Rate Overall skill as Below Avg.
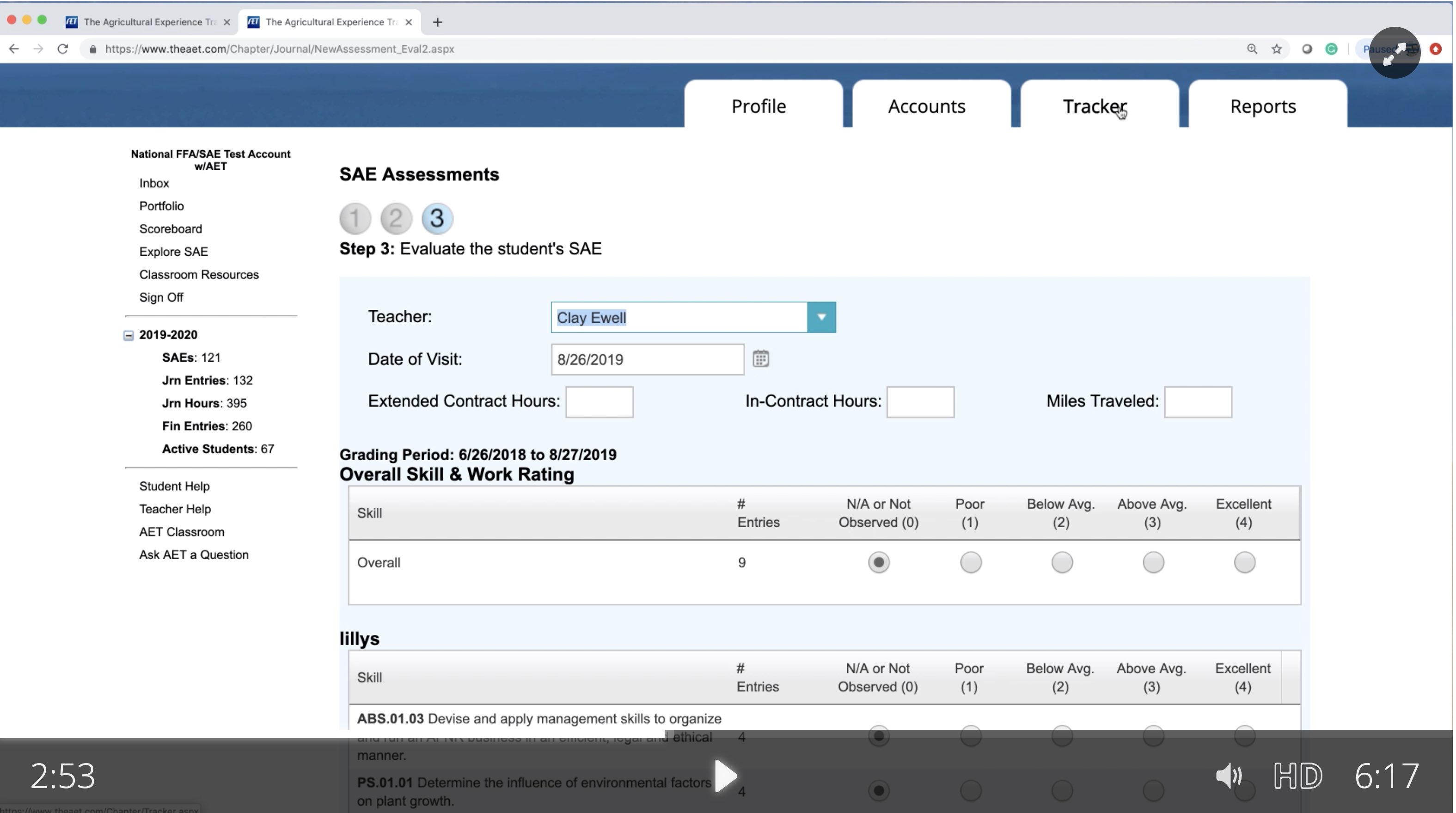 coord(1061,562)
